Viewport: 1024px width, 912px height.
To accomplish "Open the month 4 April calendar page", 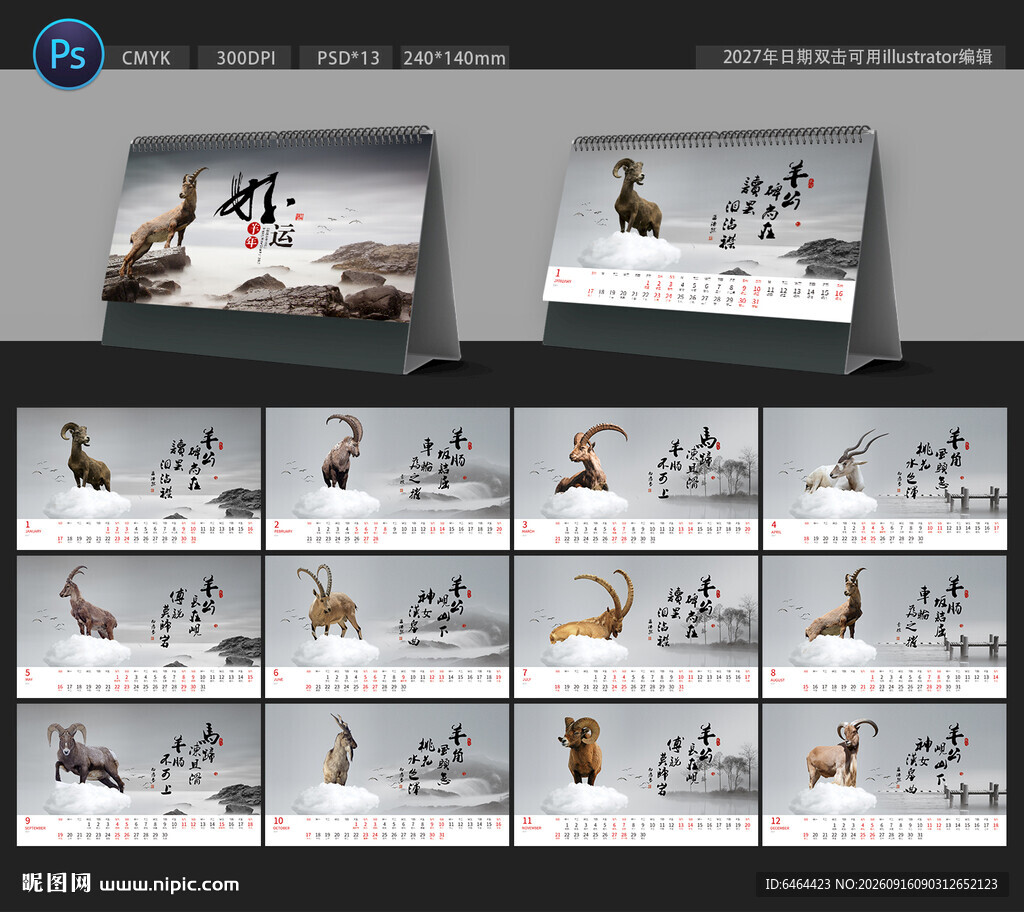I will tap(885, 479).
